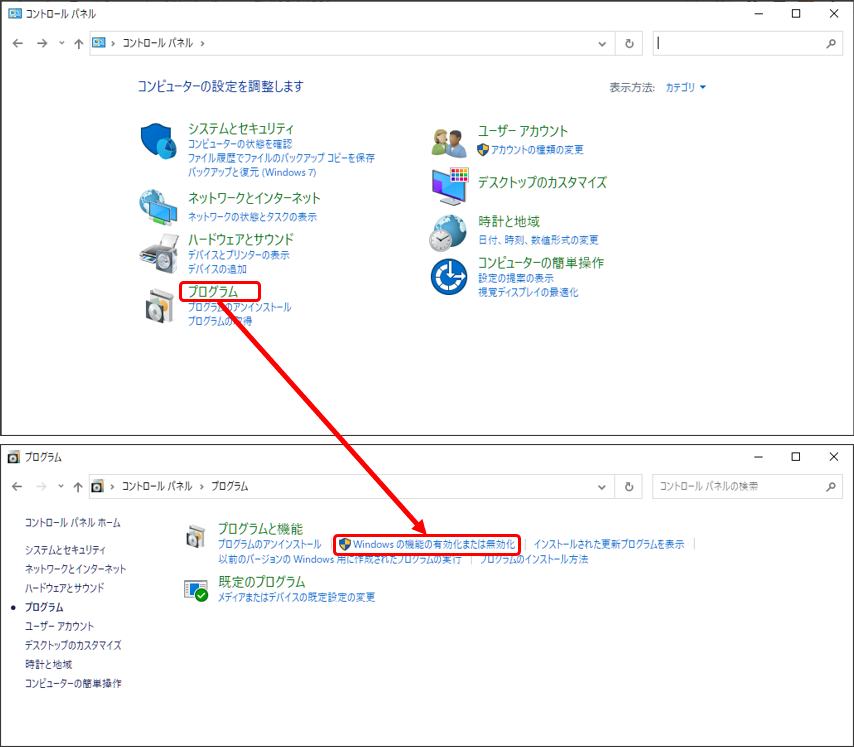
Task: Open recent locations dropdown in the コントロール パネル window
Action: click(x=62, y=43)
